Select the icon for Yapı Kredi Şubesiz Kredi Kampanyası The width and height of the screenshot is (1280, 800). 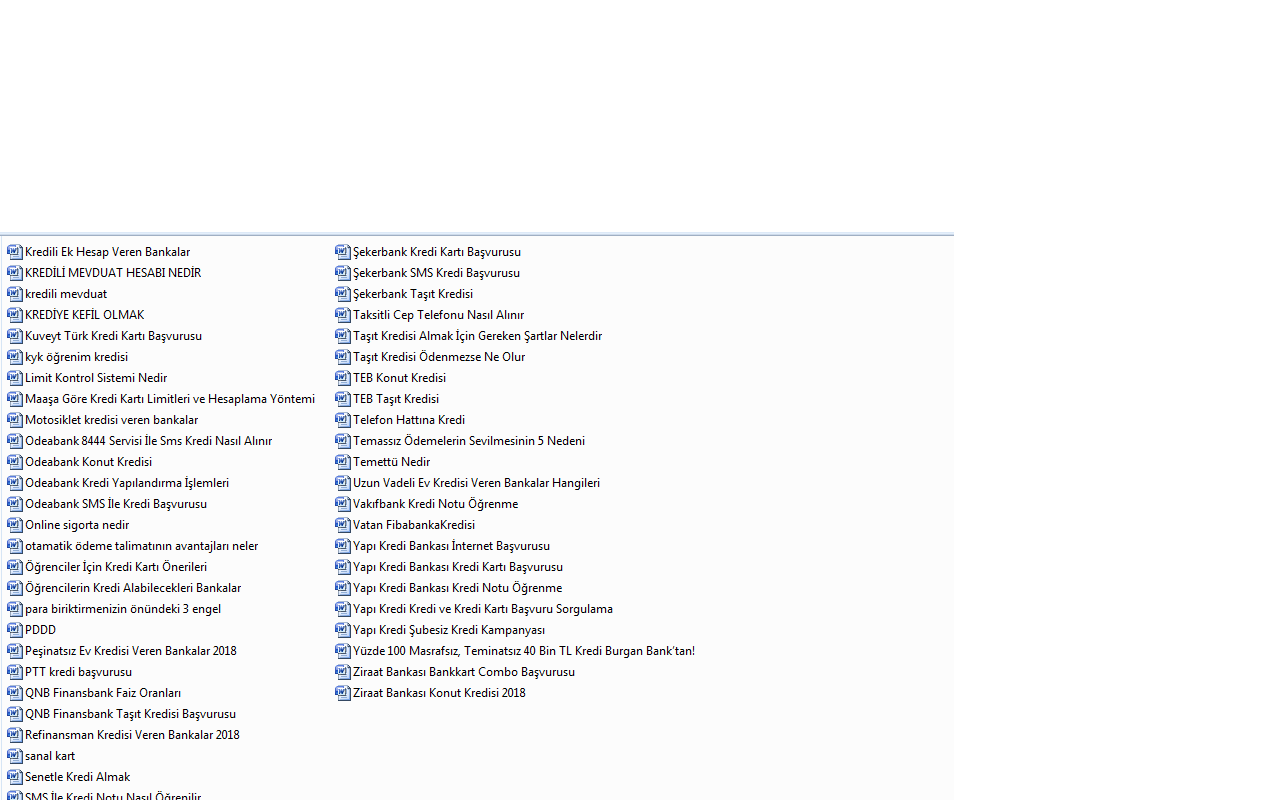(x=343, y=630)
